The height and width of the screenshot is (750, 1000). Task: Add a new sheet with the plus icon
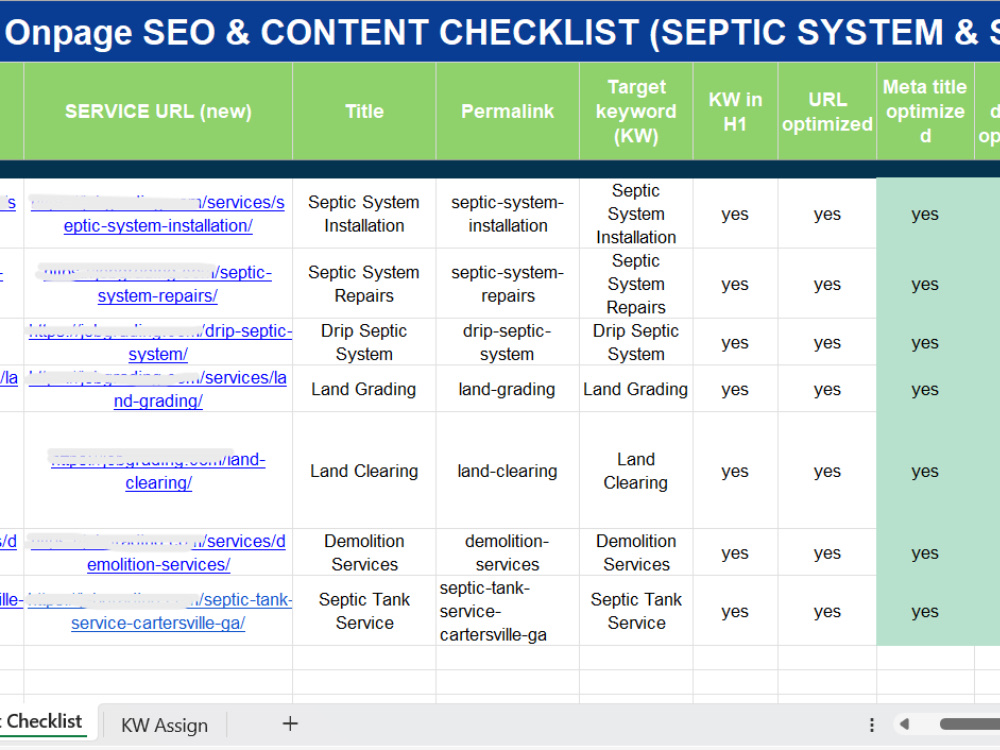pos(290,724)
